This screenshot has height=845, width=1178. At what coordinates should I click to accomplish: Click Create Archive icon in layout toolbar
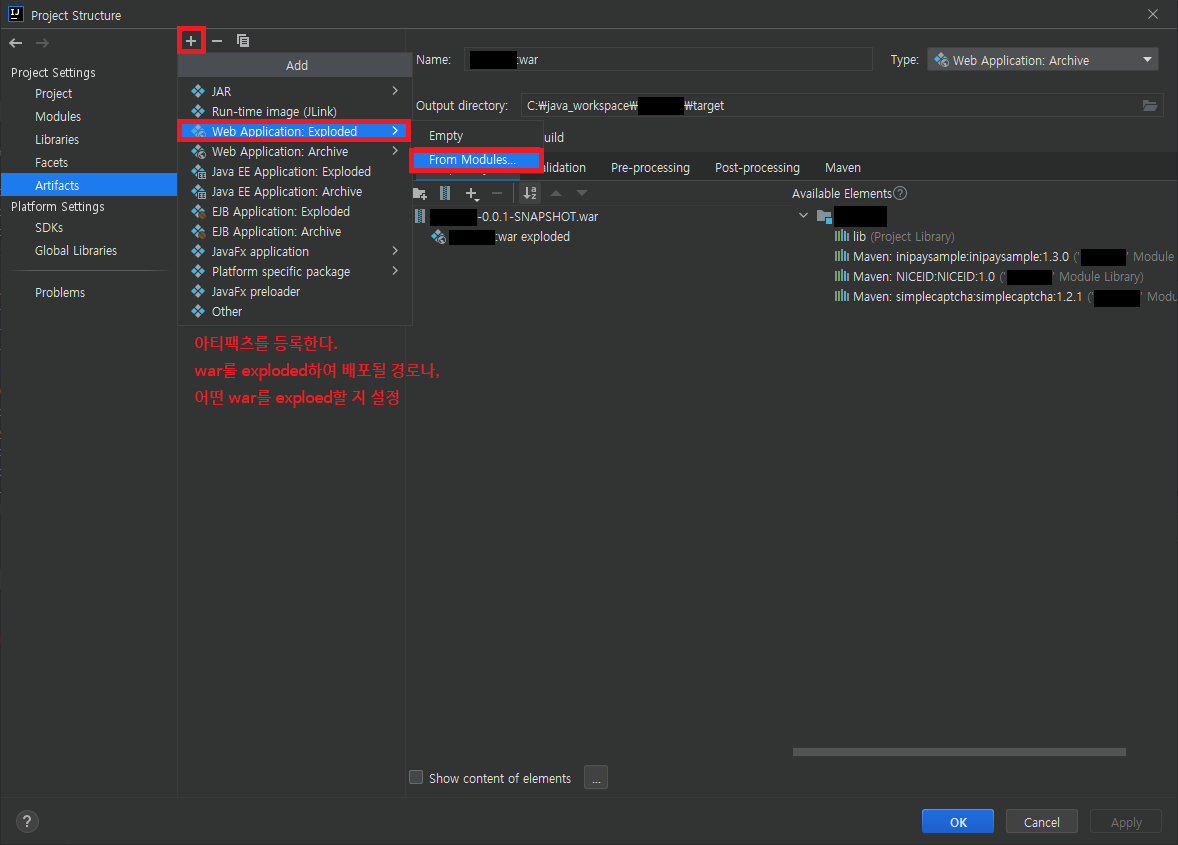[x=445, y=194]
